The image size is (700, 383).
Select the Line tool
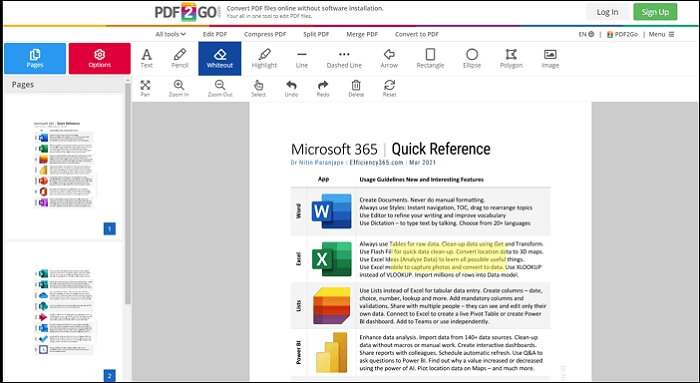click(x=302, y=58)
